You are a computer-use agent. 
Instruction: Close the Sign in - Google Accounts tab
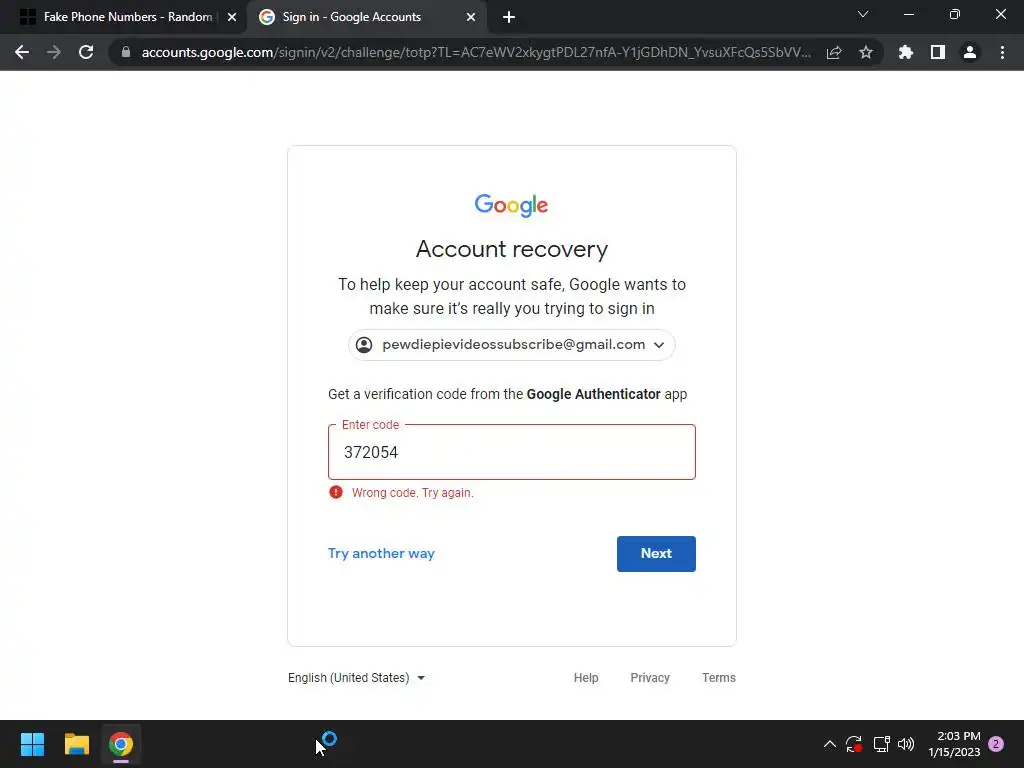coord(471,18)
